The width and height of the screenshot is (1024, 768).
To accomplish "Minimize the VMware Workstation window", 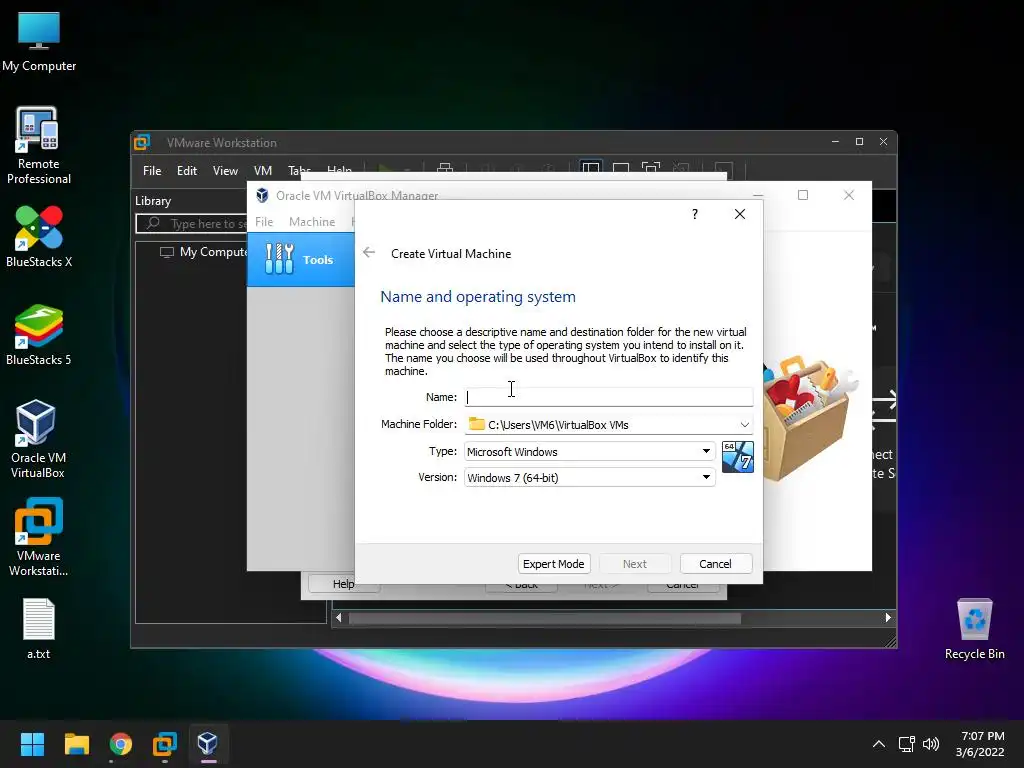I will pos(835,142).
